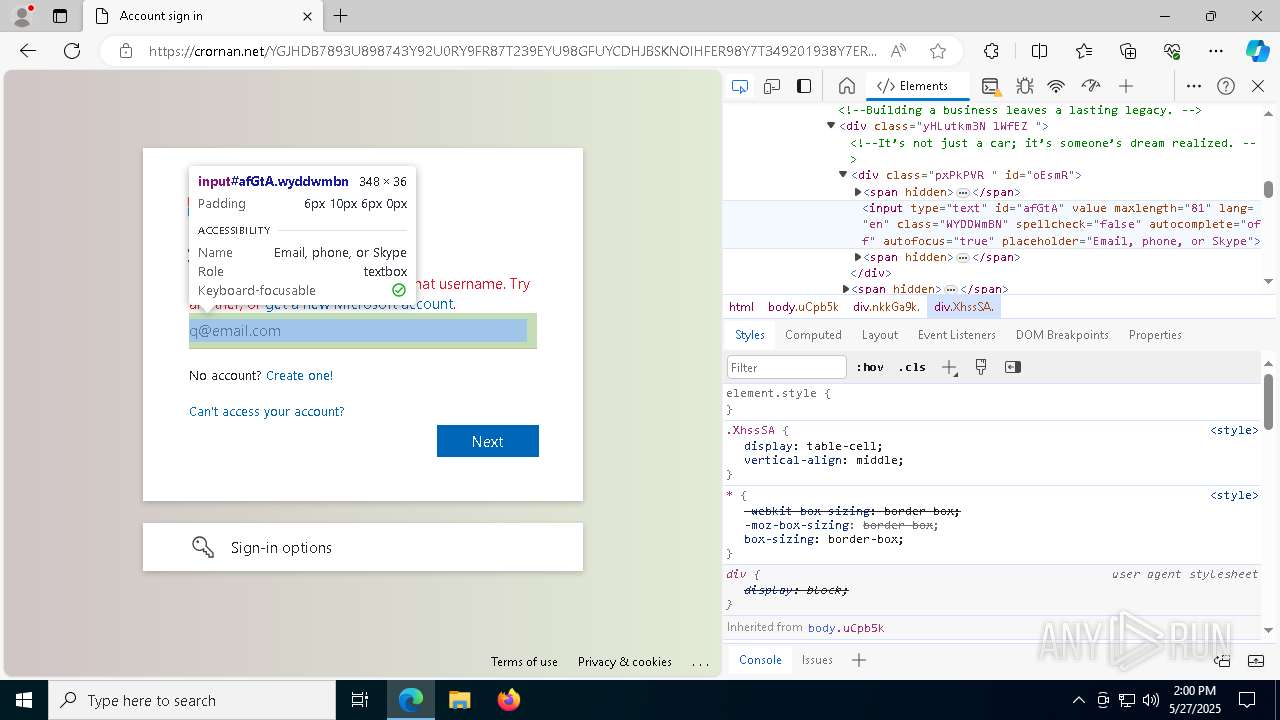Open the first <style> source link for .XhssSA rule
The height and width of the screenshot is (720, 1280).
tap(1234, 430)
